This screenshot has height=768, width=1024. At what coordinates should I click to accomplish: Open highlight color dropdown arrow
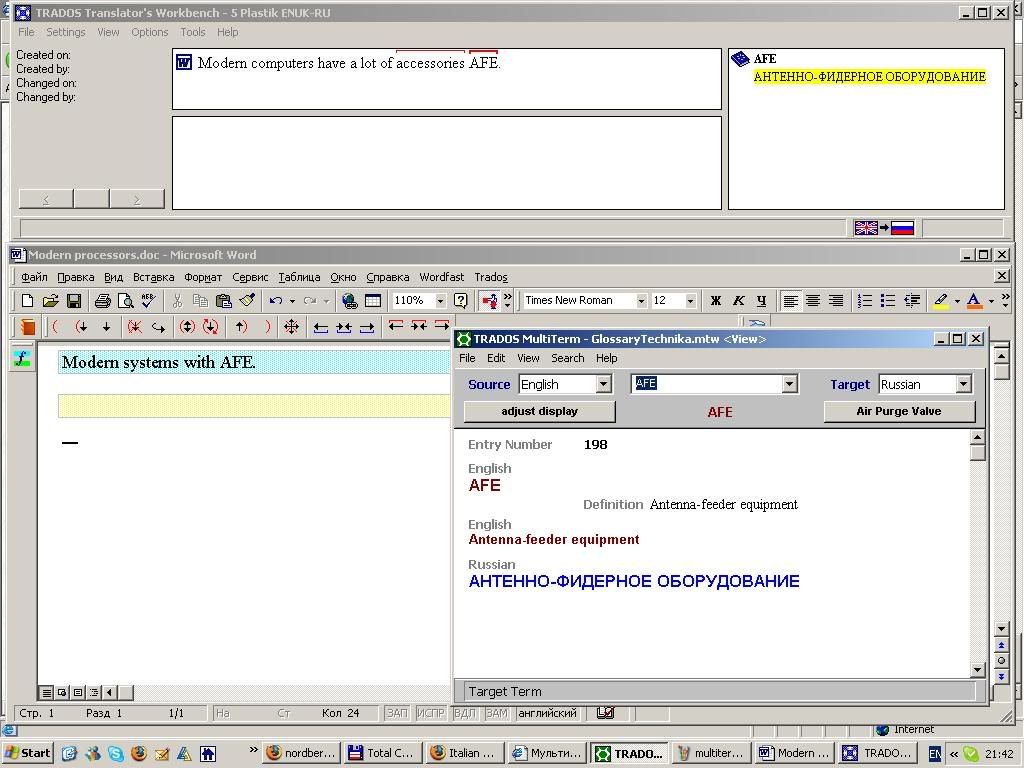point(957,301)
